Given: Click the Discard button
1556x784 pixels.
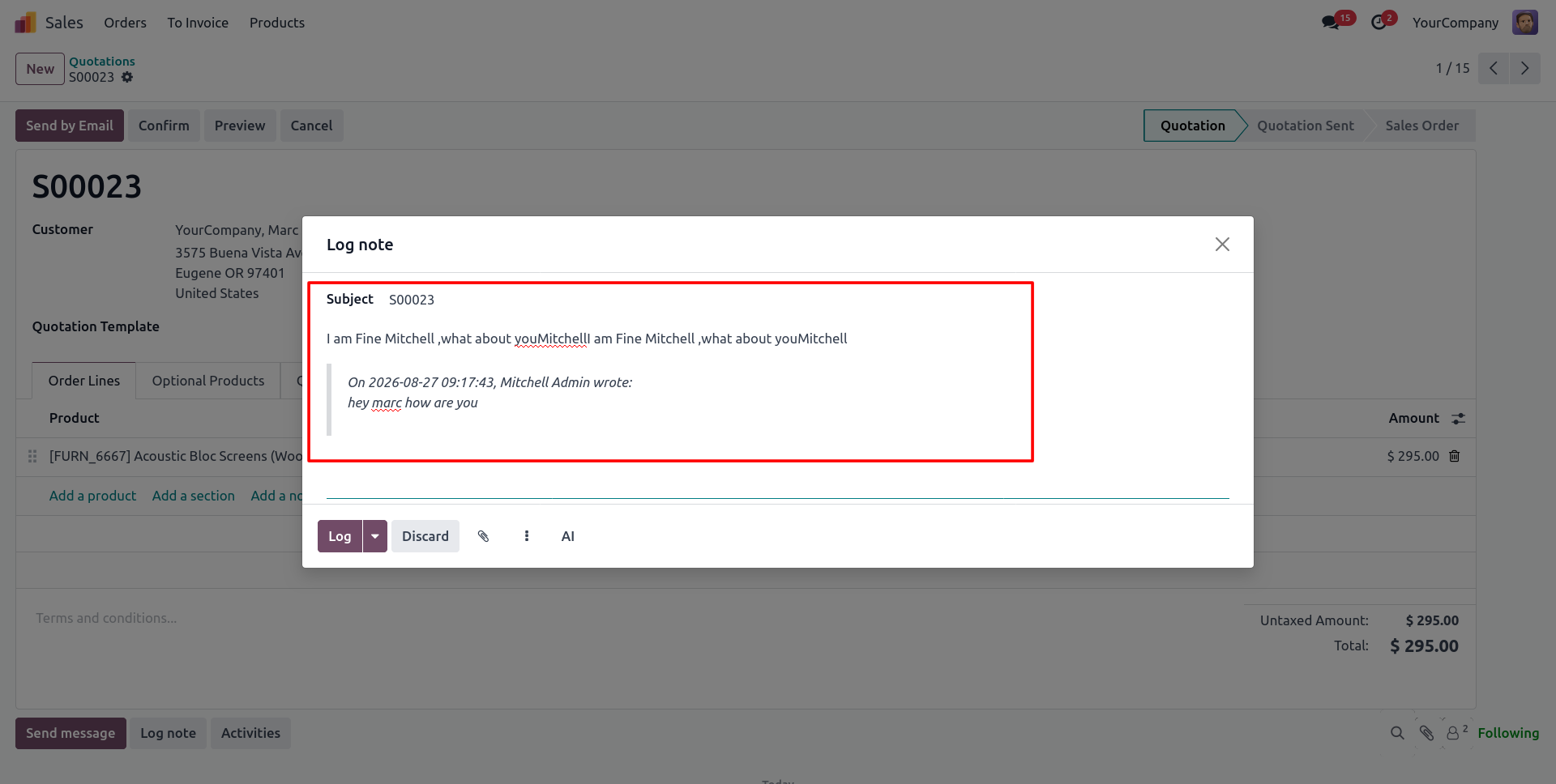Looking at the screenshot, I should pos(425,536).
